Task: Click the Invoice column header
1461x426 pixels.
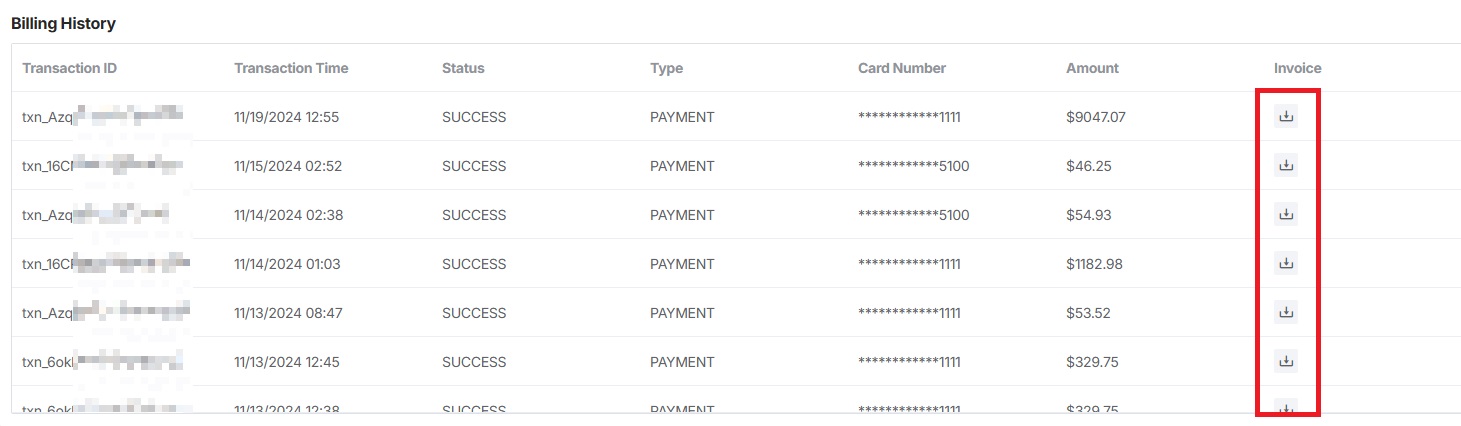Action: coord(1297,68)
